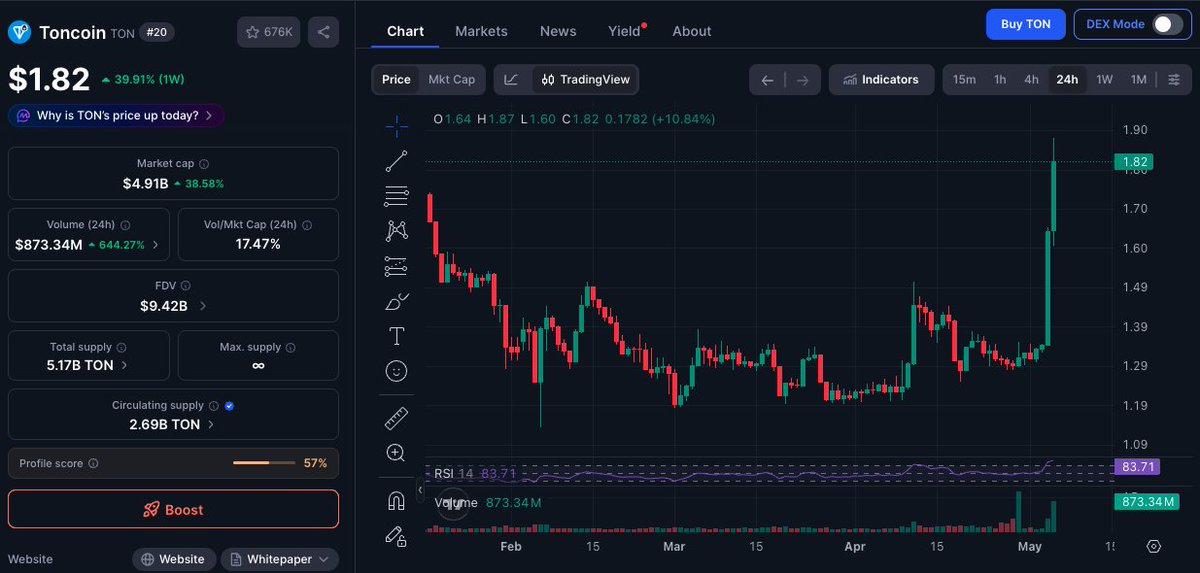Image resolution: width=1200 pixels, height=573 pixels.
Task: Set chart interval to 15m
Action: 964,80
